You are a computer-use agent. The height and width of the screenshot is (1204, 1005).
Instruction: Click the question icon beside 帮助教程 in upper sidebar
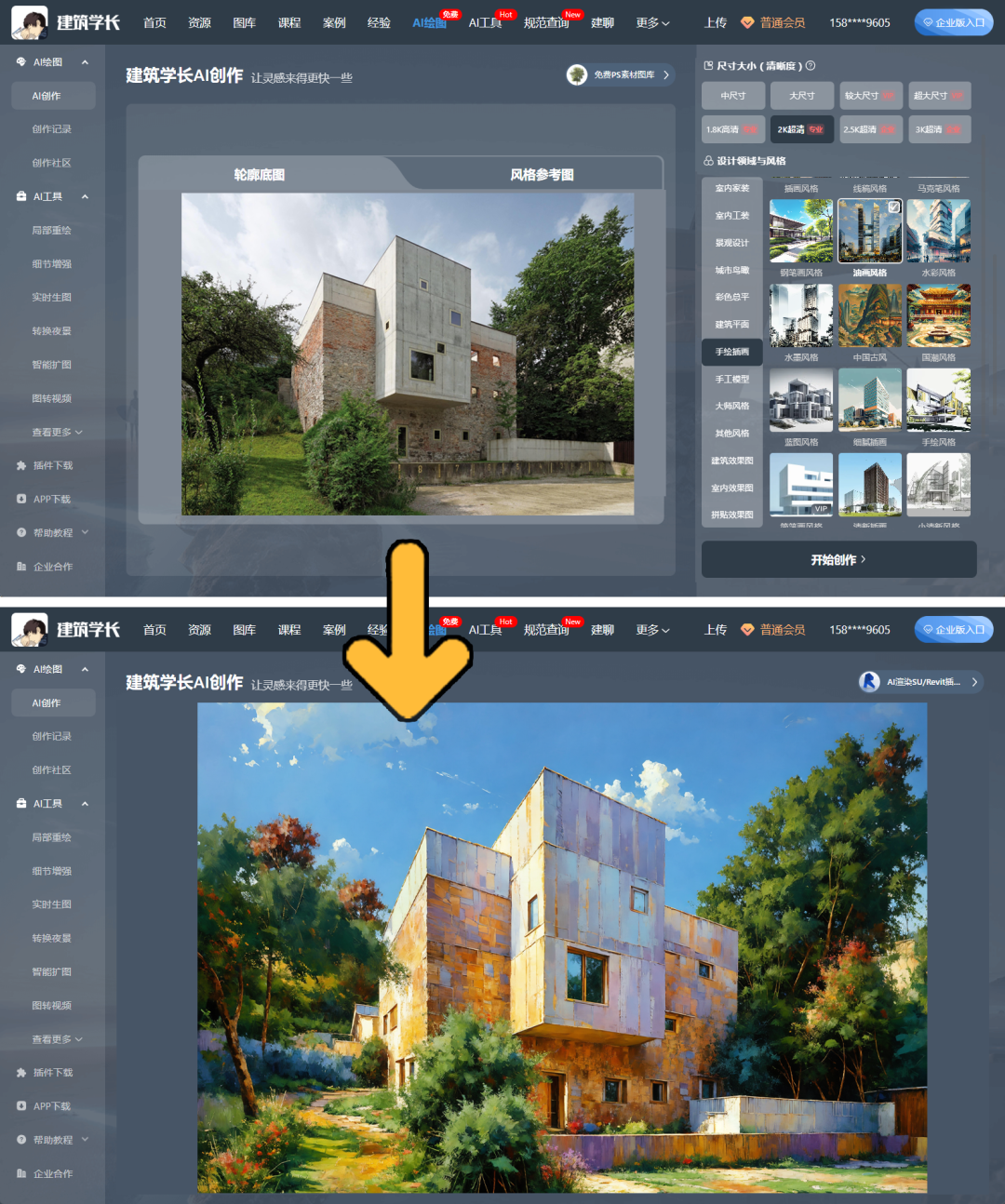tap(21, 532)
